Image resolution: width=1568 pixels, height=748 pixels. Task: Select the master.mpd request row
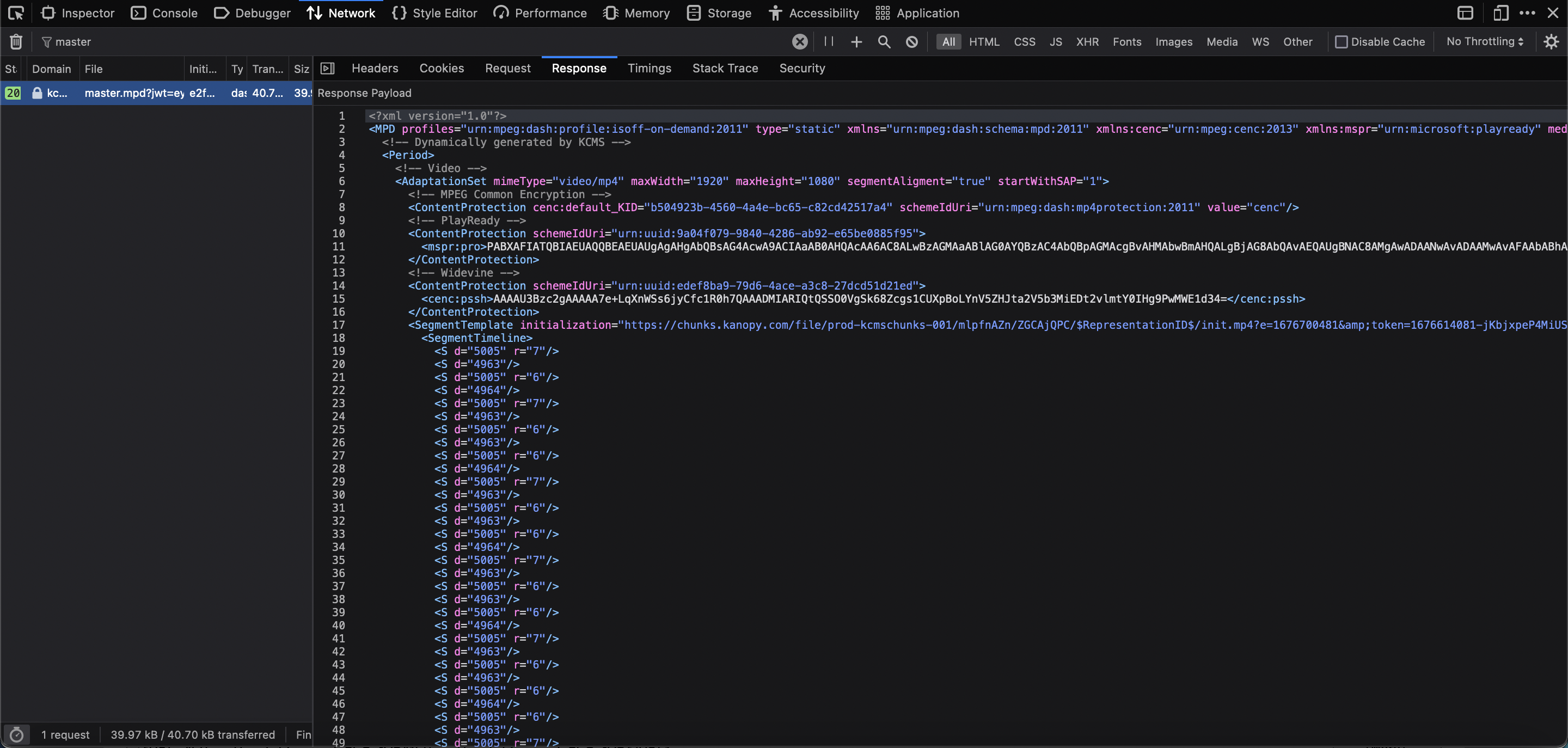click(x=134, y=93)
